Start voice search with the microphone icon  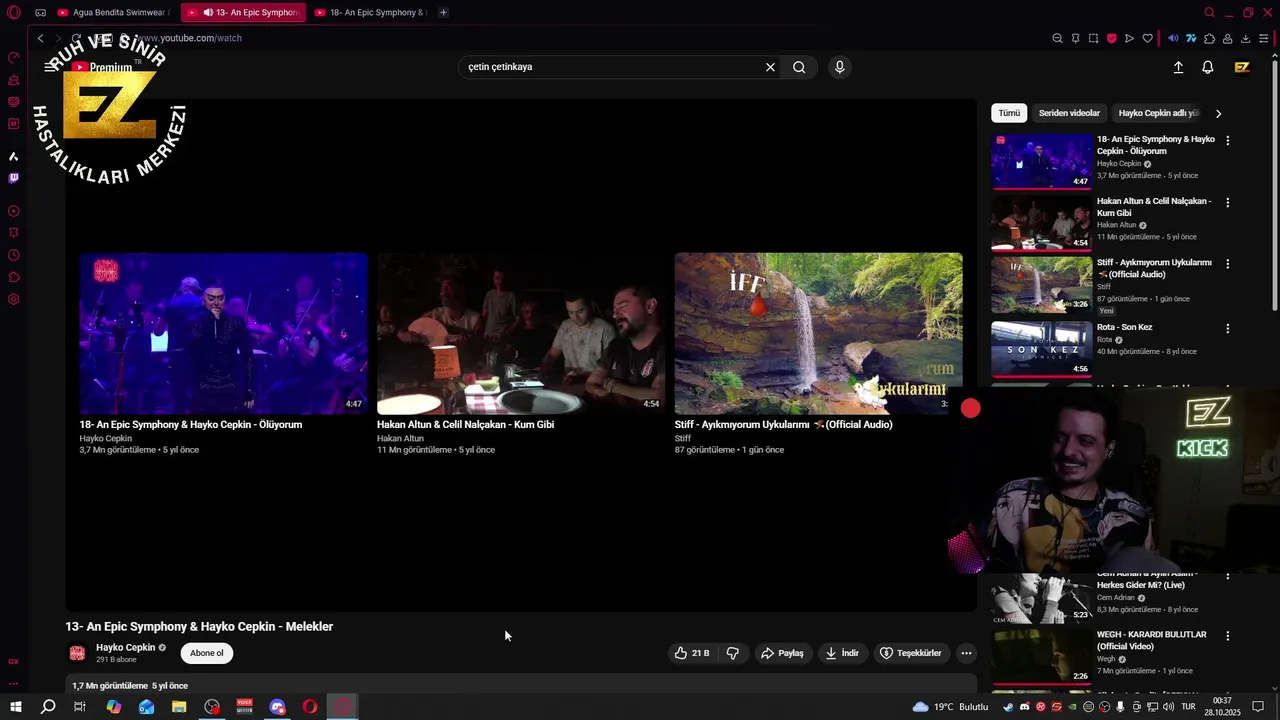(x=839, y=67)
